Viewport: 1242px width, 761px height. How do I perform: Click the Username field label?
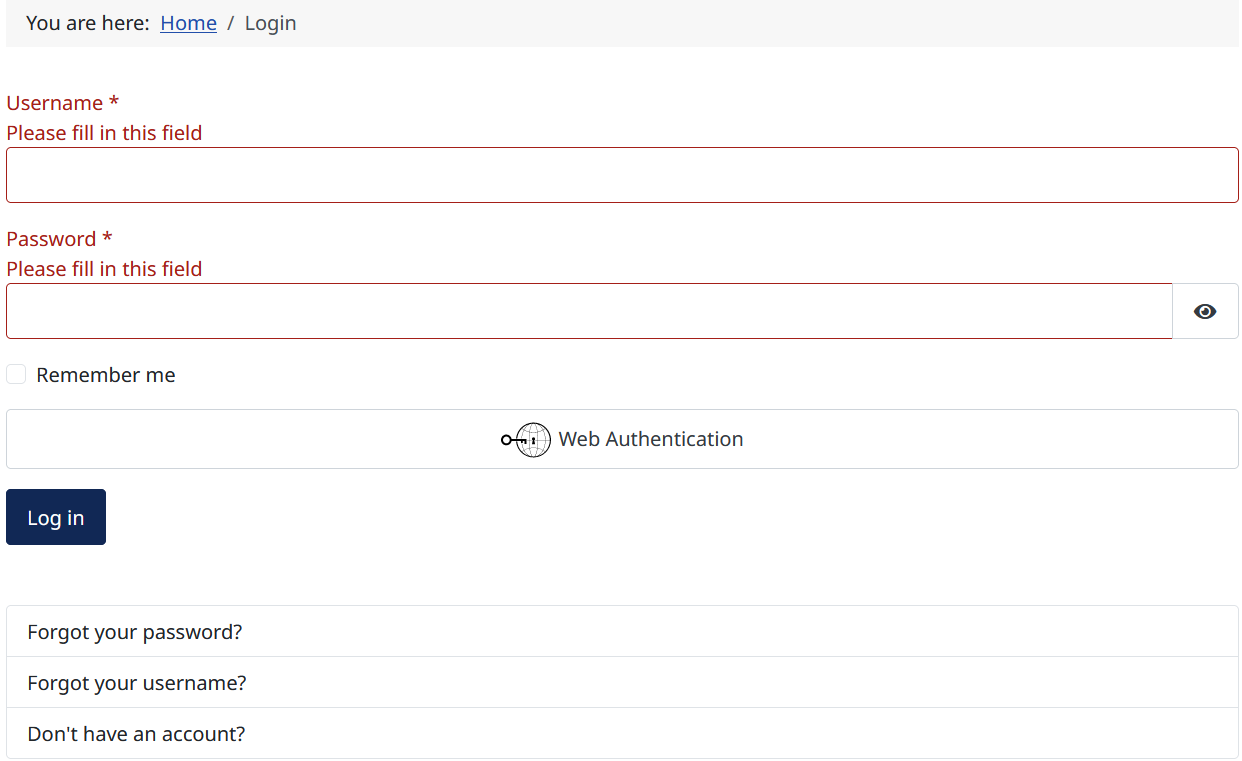tap(55, 103)
